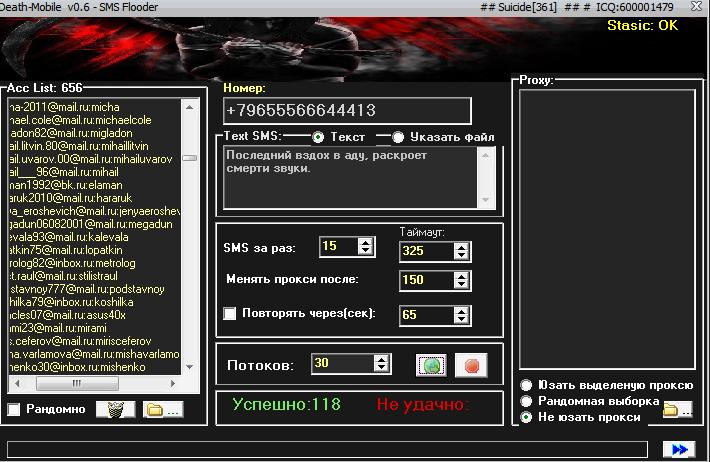Clear account list with trash bin icon
Screen dimensions: 710x462
(115, 409)
